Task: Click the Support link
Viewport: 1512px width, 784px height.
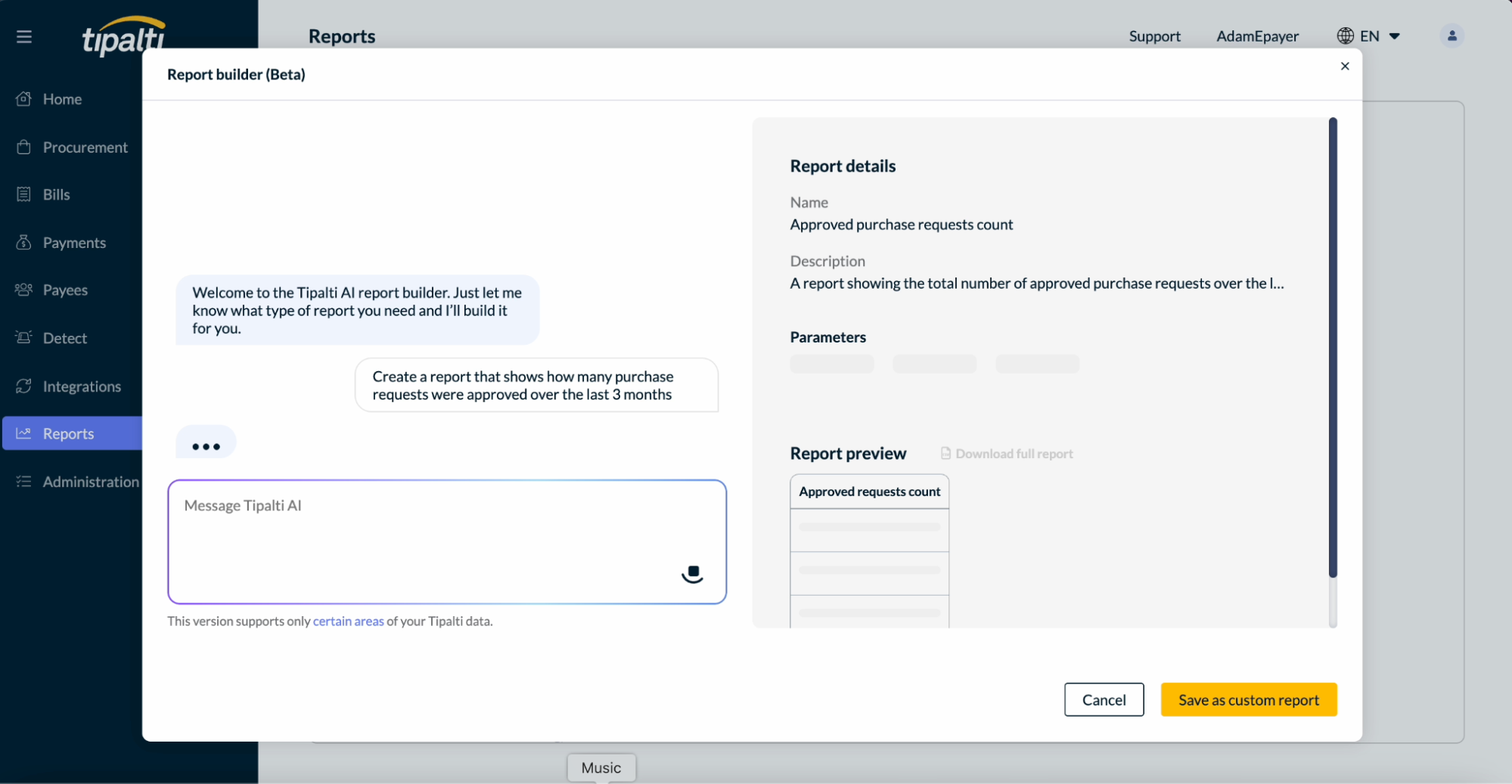Action: pyautogui.click(x=1154, y=36)
